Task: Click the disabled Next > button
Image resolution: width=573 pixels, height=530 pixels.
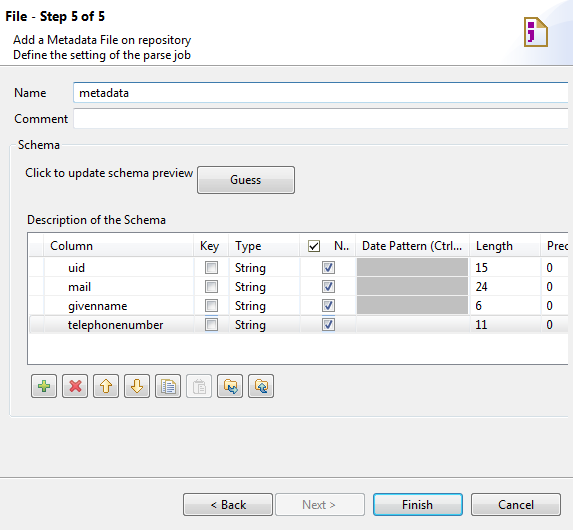Action: pyautogui.click(x=320, y=504)
